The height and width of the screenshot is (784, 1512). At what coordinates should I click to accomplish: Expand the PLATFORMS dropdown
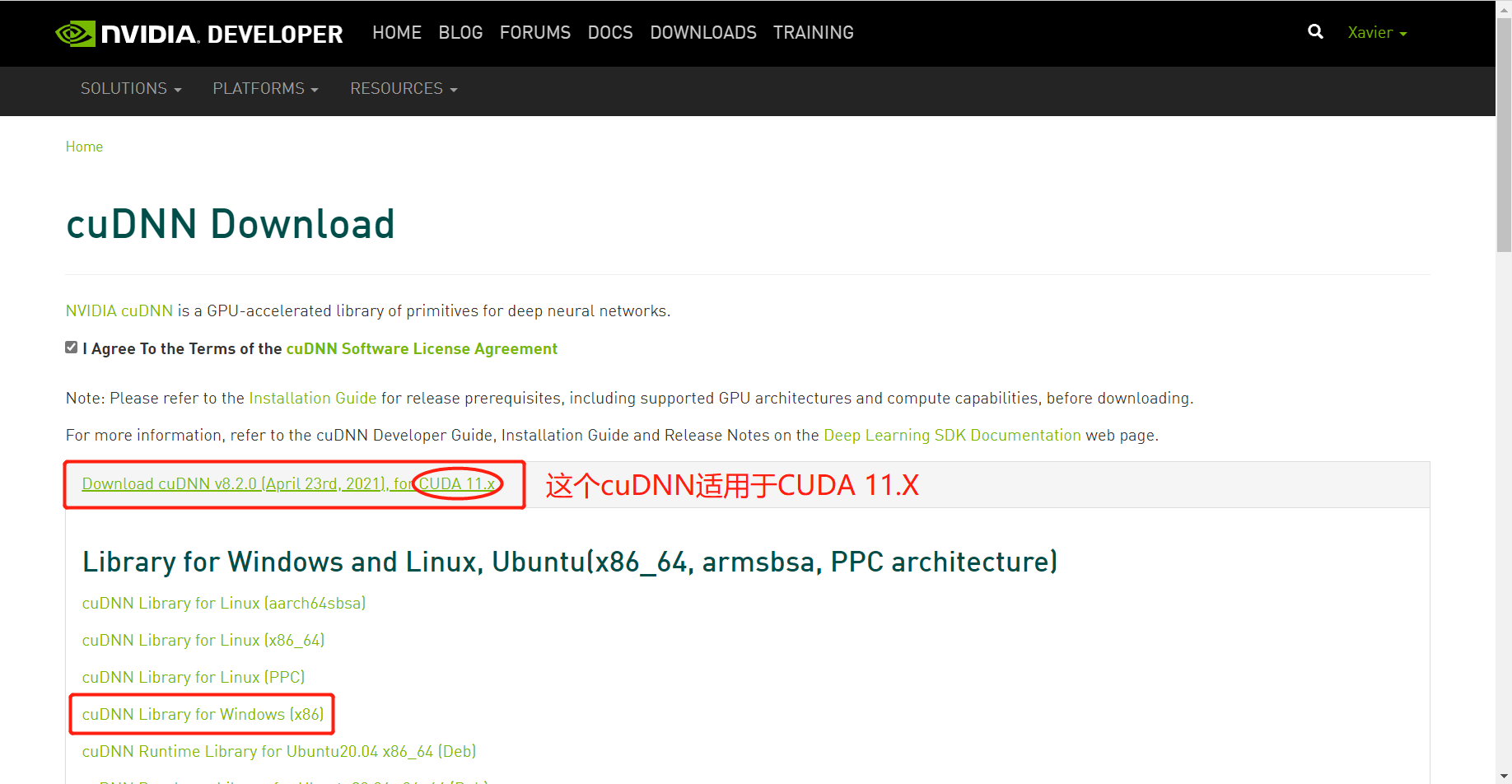pos(265,89)
